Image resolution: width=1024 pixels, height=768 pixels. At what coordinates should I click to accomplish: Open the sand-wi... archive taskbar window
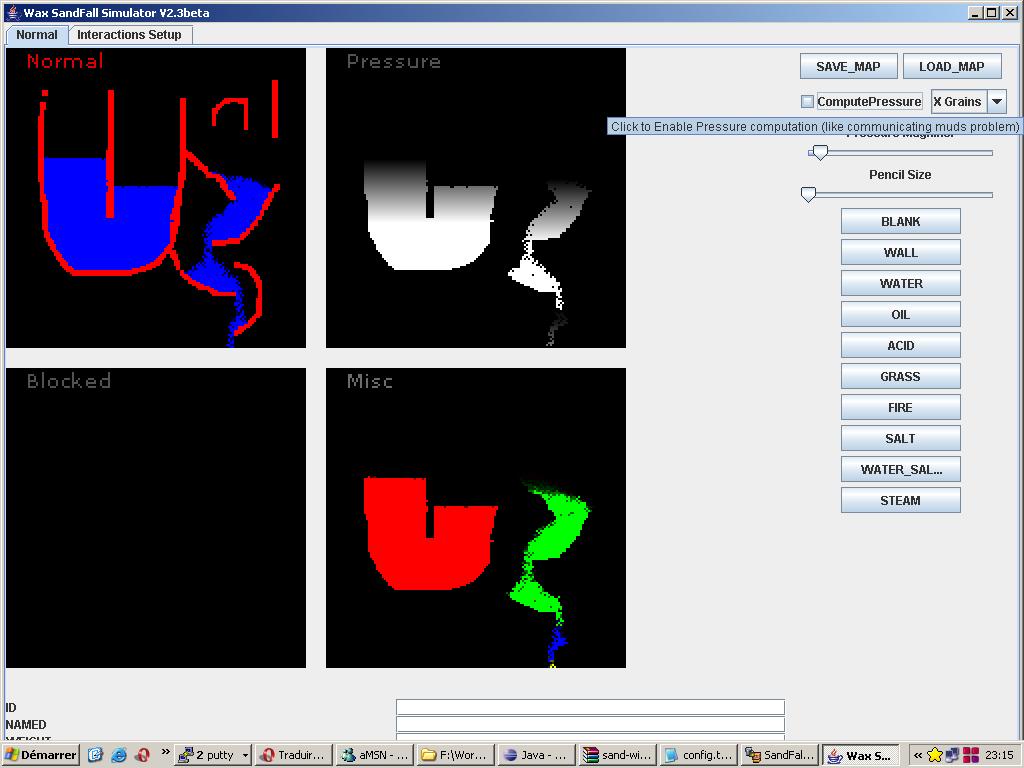(x=617, y=755)
